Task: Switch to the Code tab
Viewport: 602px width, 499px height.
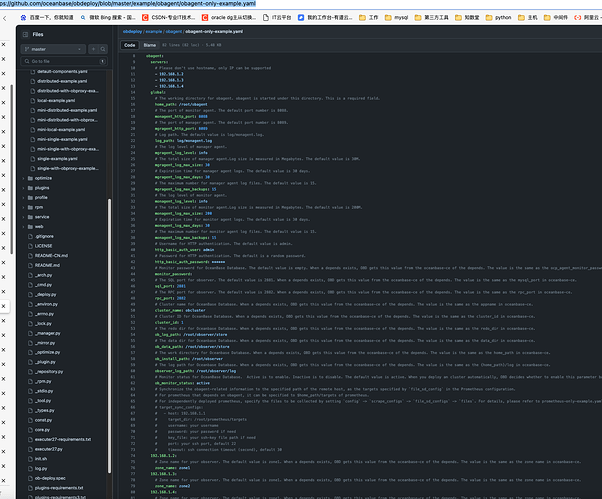Action: [x=130, y=45]
